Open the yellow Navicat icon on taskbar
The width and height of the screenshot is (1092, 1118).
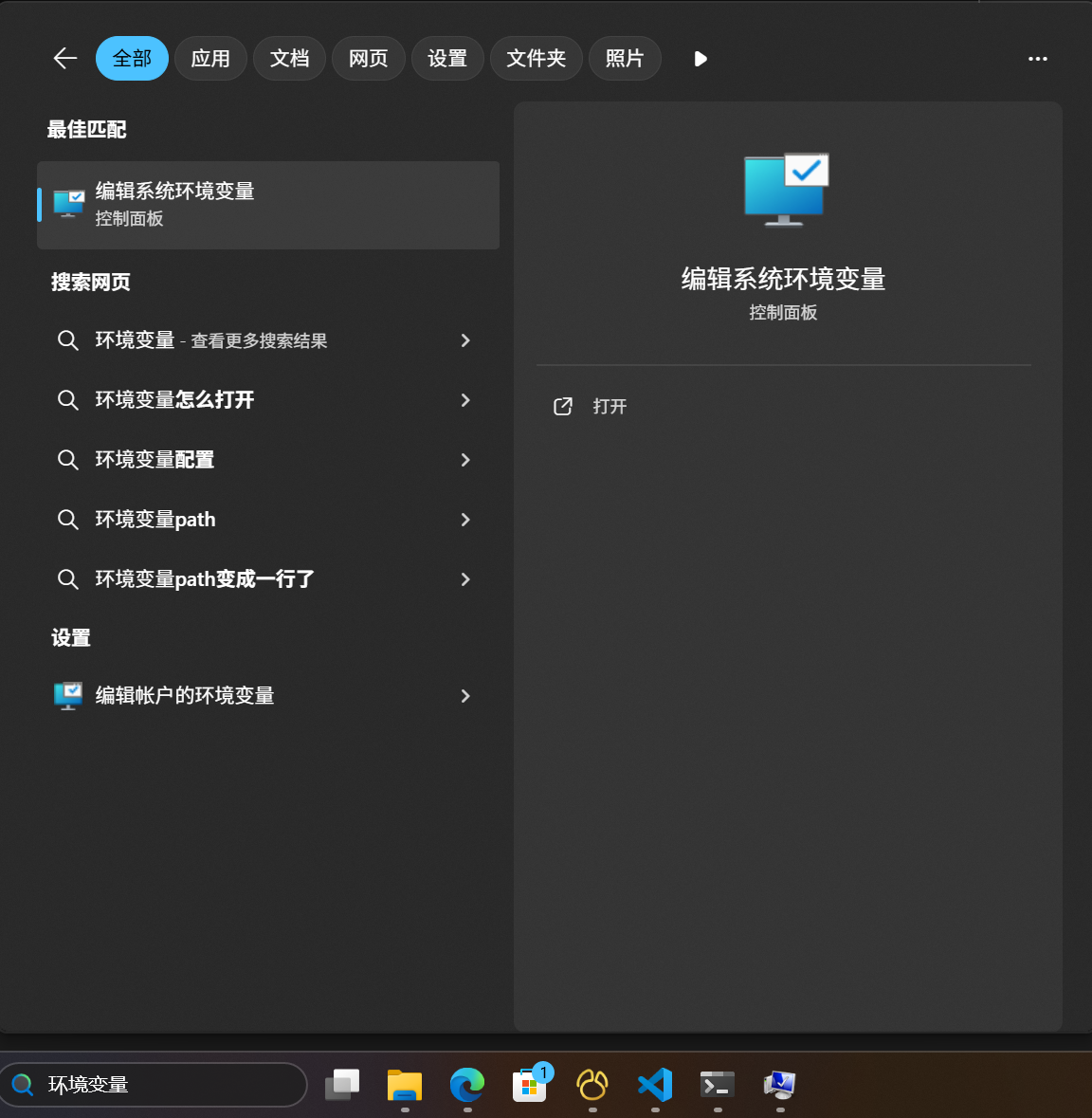click(592, 1085)
